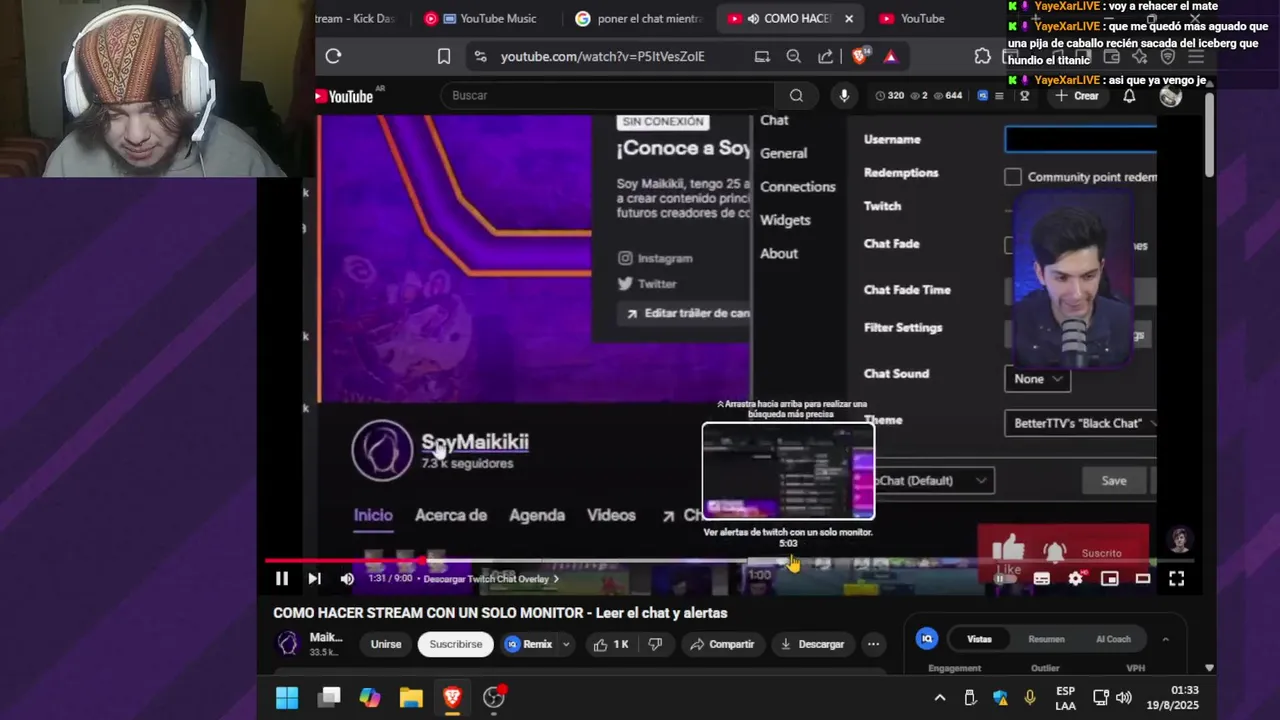Viewport: 1280px width, 720px height.
Task: Bookmark the current page
Action: click(444, 56)
